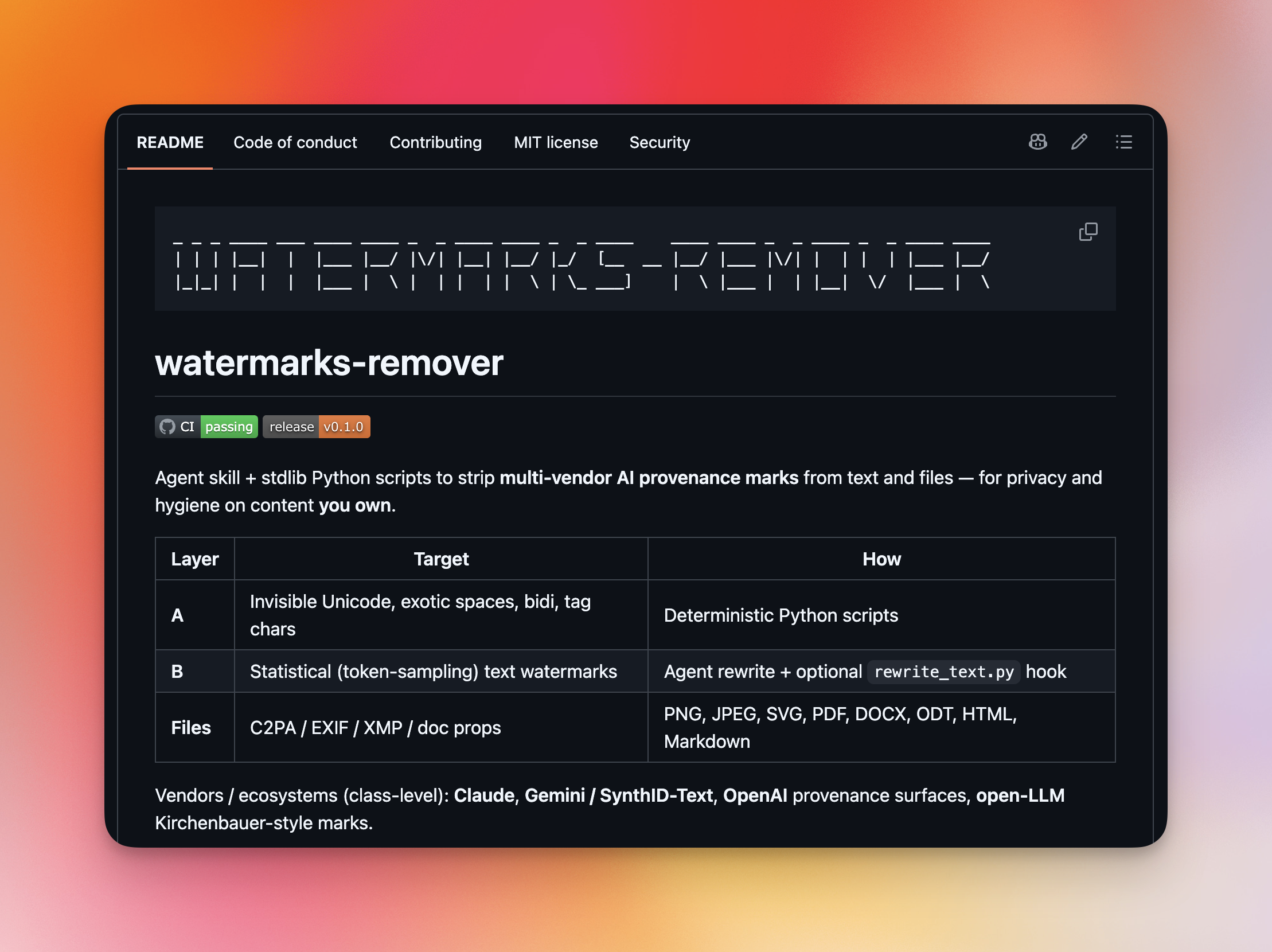Open the Code of conduct tab
Screen dimensions: 1272x952
[x=295, y=143]
